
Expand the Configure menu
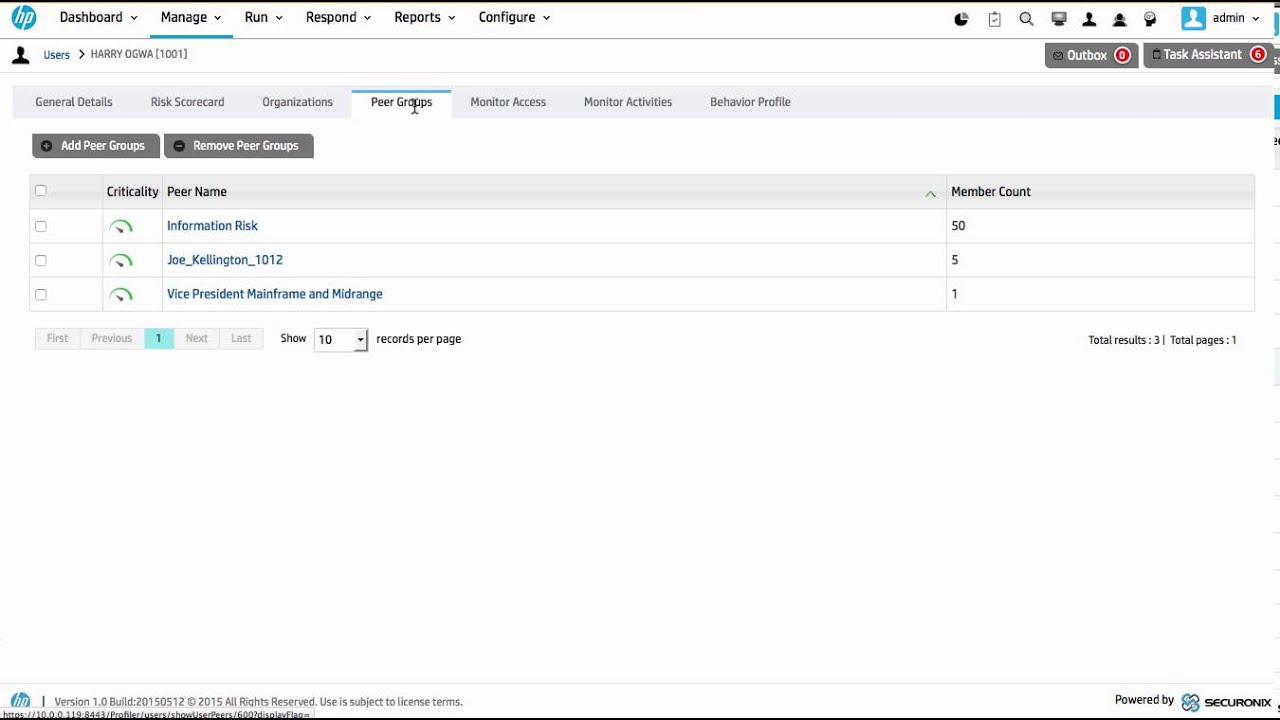(514, 17)
